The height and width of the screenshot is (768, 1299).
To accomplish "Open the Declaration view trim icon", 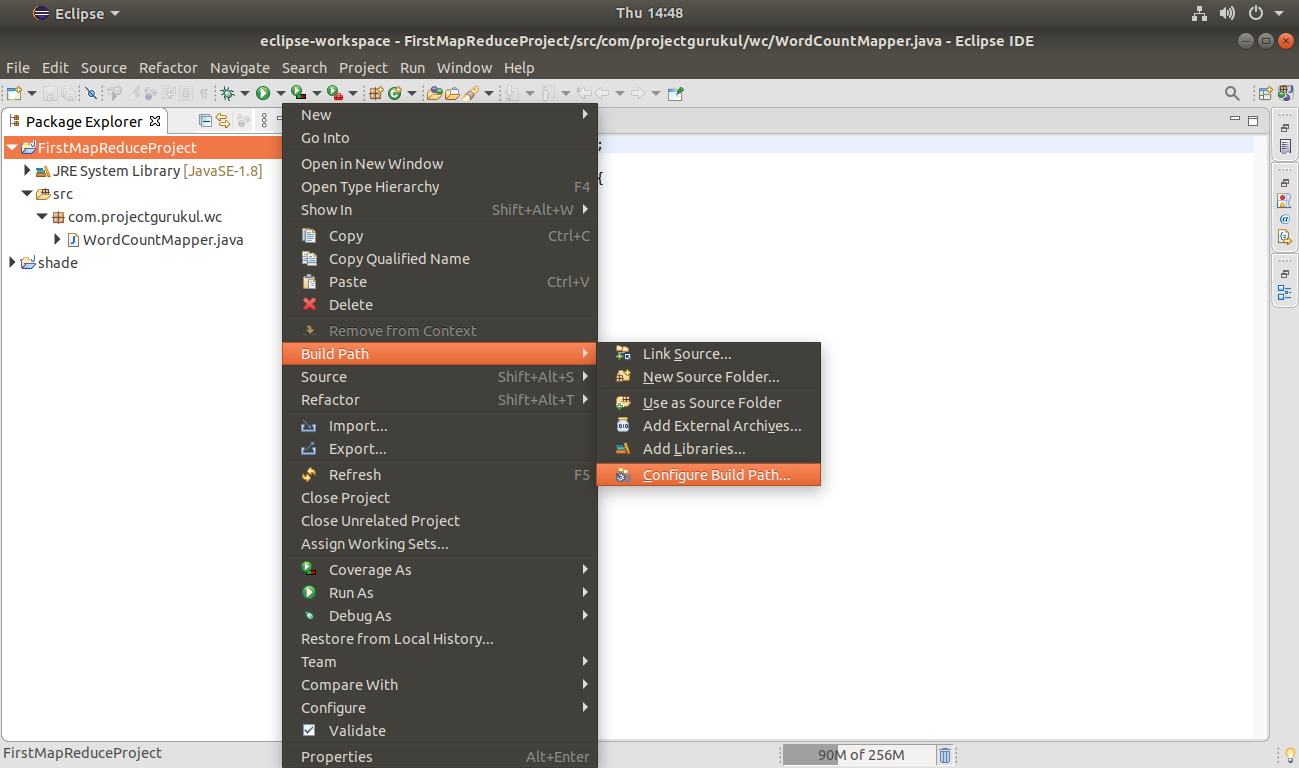I will (1285, 237).
